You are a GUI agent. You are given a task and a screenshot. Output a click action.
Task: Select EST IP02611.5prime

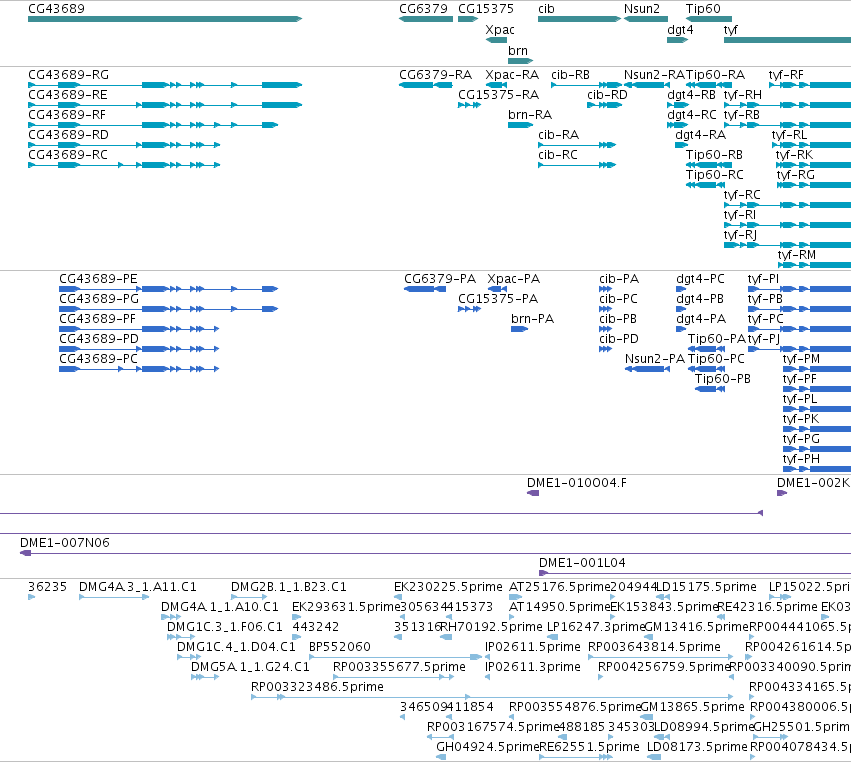(487, 657)
